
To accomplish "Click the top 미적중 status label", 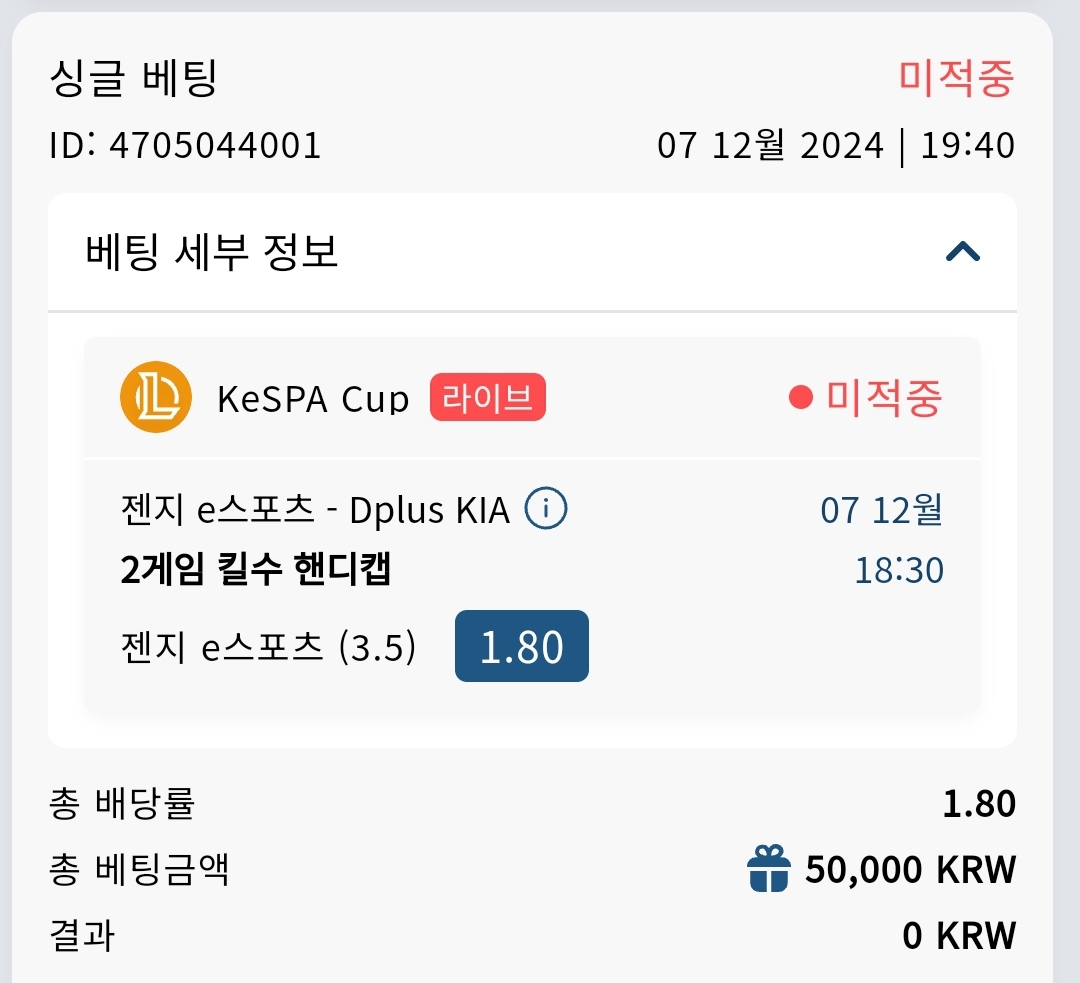I will 957,78.
